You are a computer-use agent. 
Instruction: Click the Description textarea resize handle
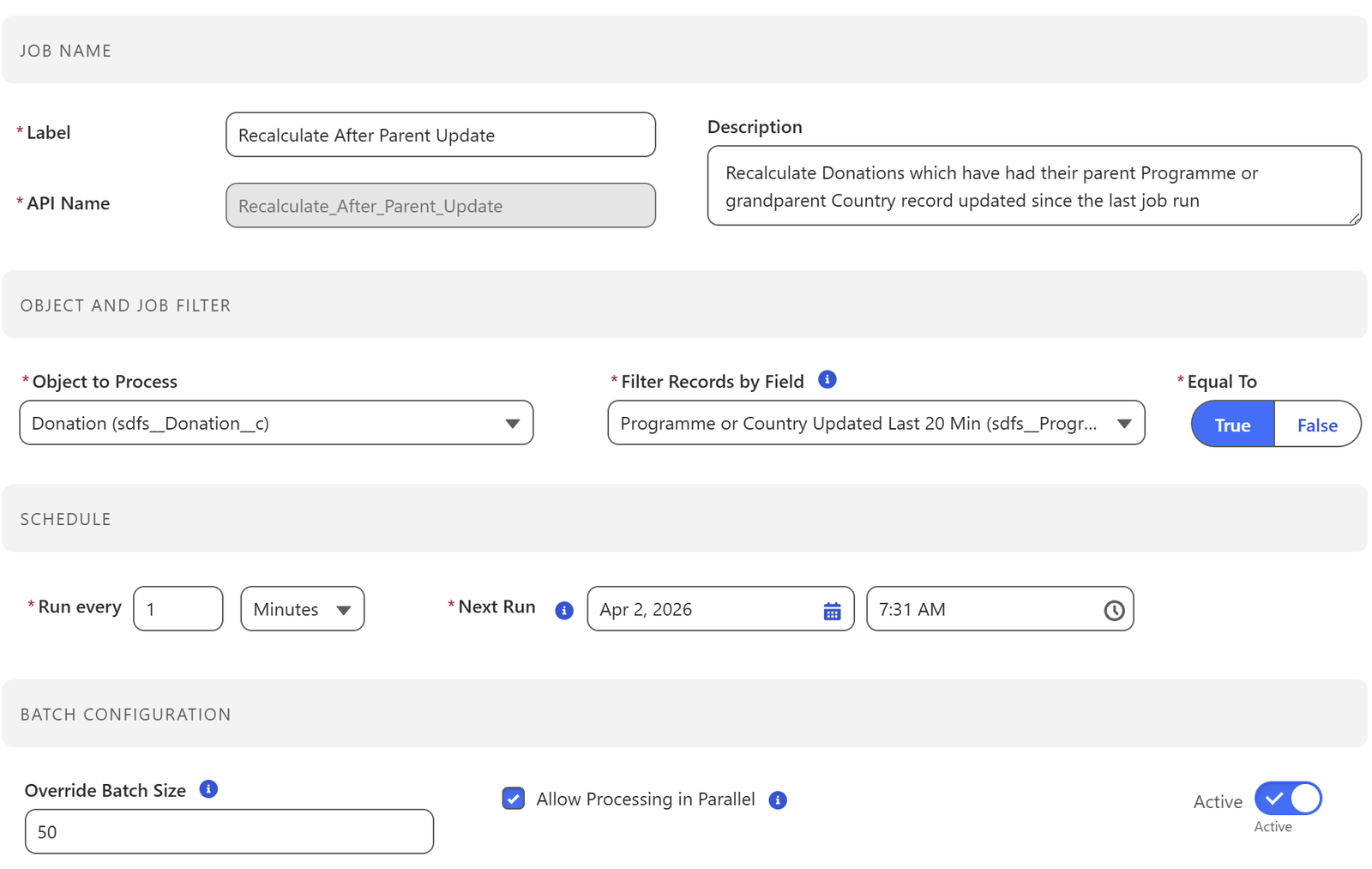pyautogui.click(x=1354, y=219)
